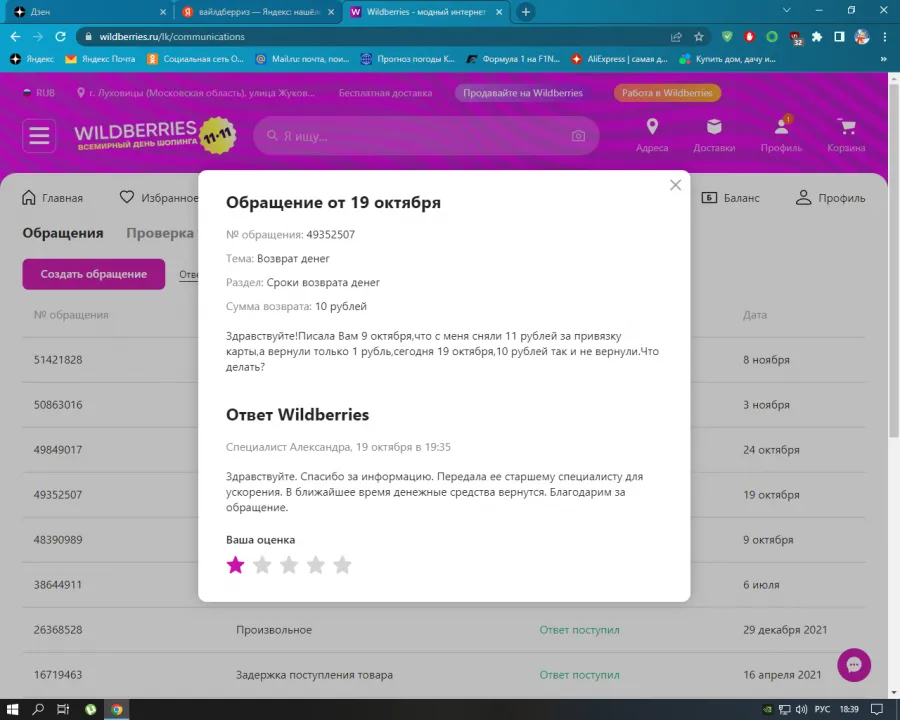The height and width of the screenshot is (720, 900).
Task: Open Chrome three-dot menu
Action: pyautogui.click(x=885, y=37)
